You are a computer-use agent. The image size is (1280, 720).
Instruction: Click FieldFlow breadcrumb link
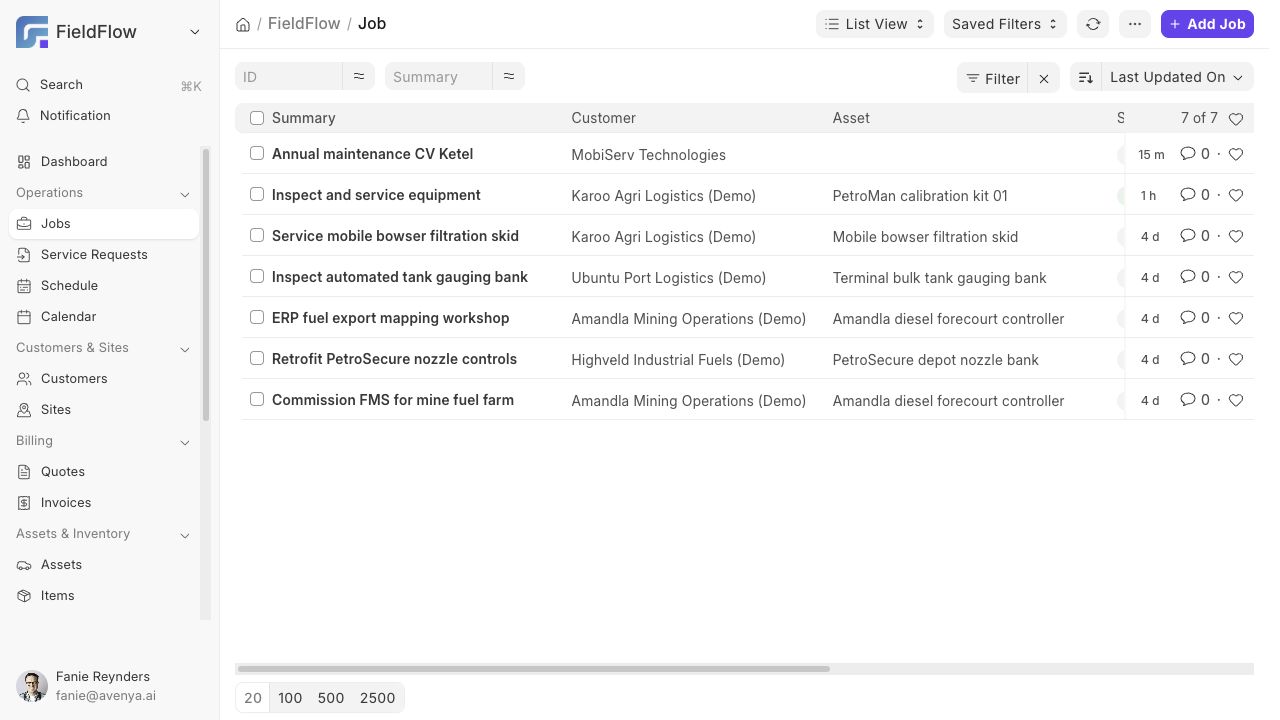304,23
